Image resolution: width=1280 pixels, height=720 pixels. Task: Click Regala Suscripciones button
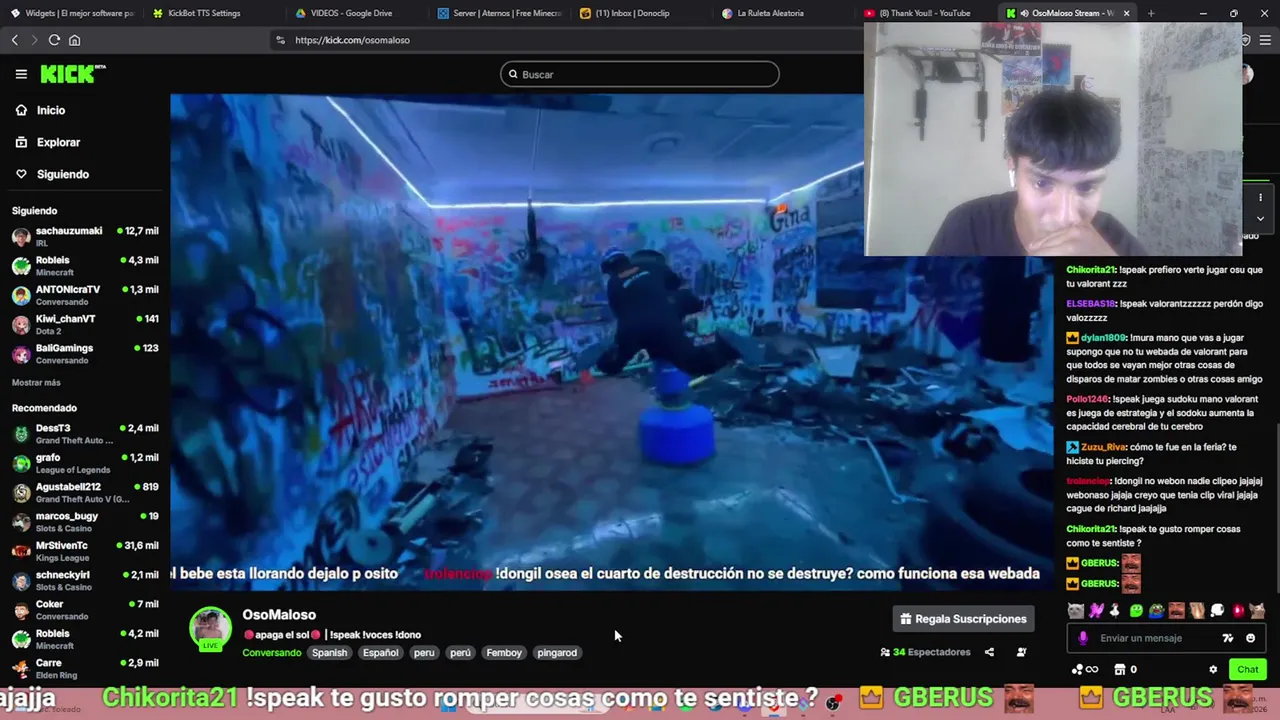click(963, 619)
